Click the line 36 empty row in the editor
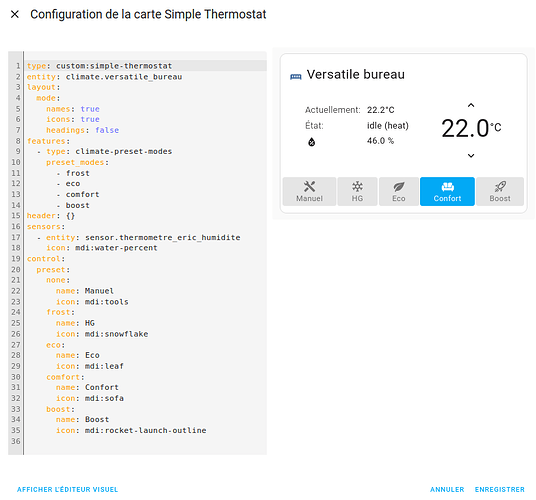The height and width of the screenshot is (500, 536). point(145,441)
